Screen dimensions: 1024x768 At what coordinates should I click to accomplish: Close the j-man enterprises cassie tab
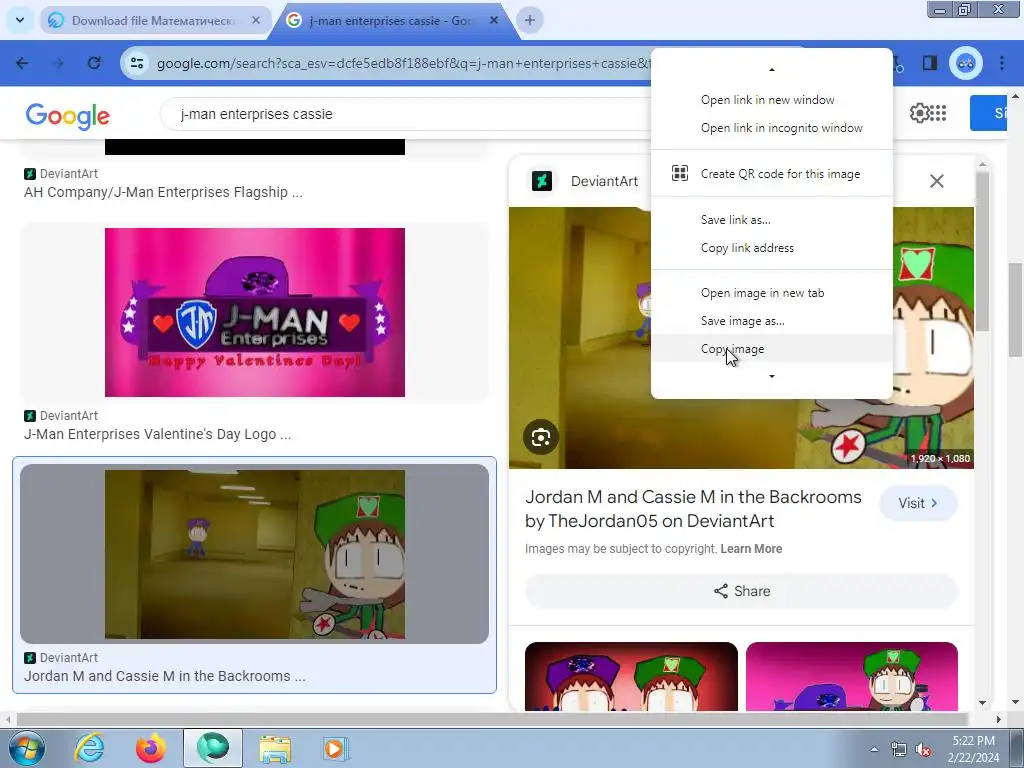tap(494, 20)
